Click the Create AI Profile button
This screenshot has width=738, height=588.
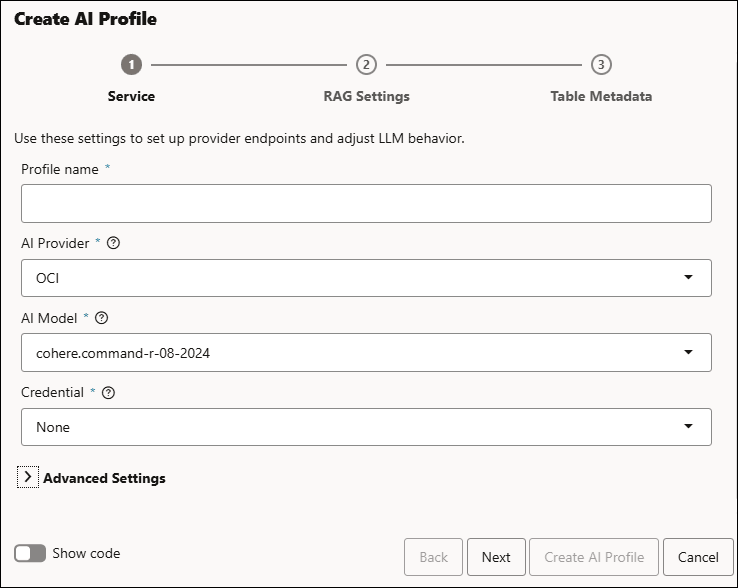point(594,557)
